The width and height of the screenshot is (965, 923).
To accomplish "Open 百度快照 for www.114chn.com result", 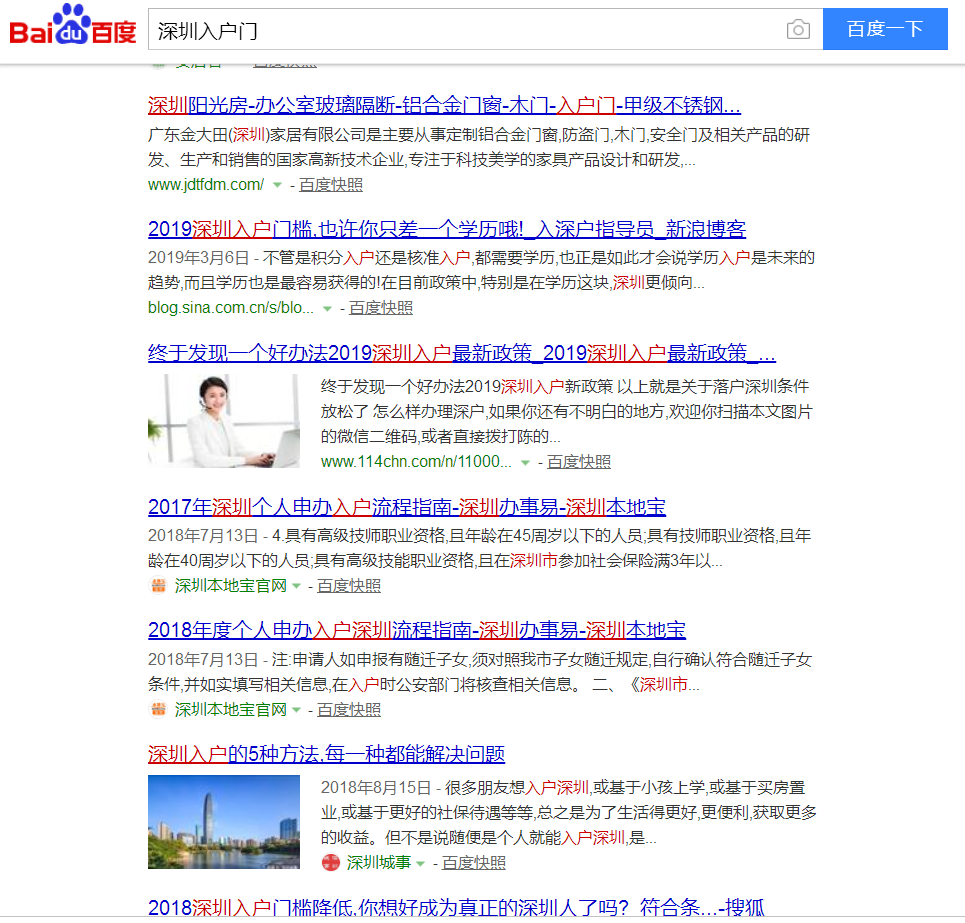I will [x=579, y=462].
